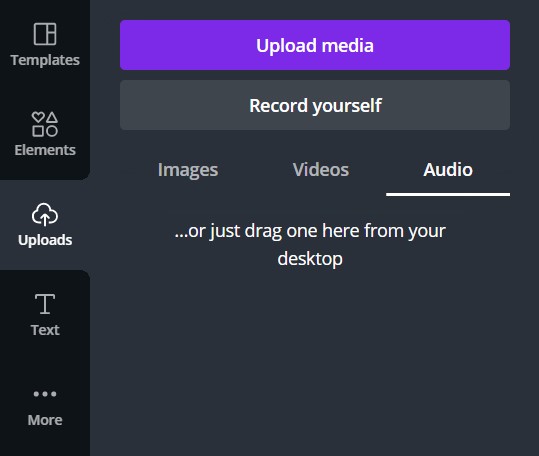Select the Uploads cloud arrow icon
Screen dimensions: 539x456
(x=45, y=214)
